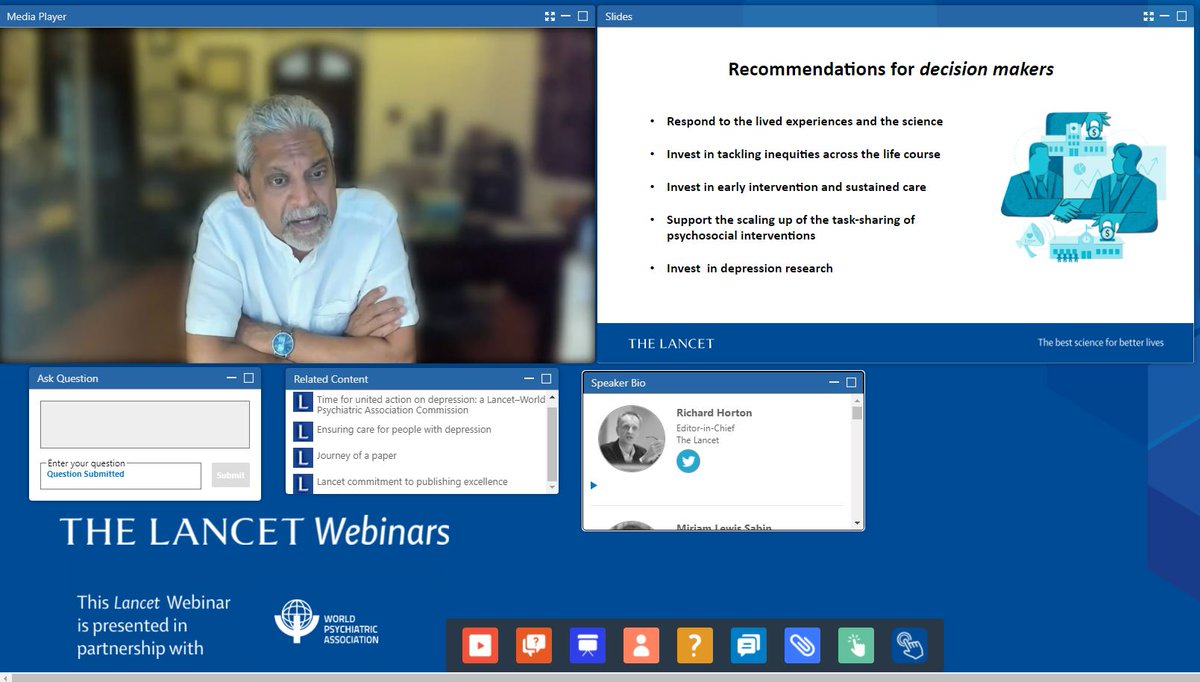
Task: Open the Media Player widget from the dock
Action: [480, 645]
